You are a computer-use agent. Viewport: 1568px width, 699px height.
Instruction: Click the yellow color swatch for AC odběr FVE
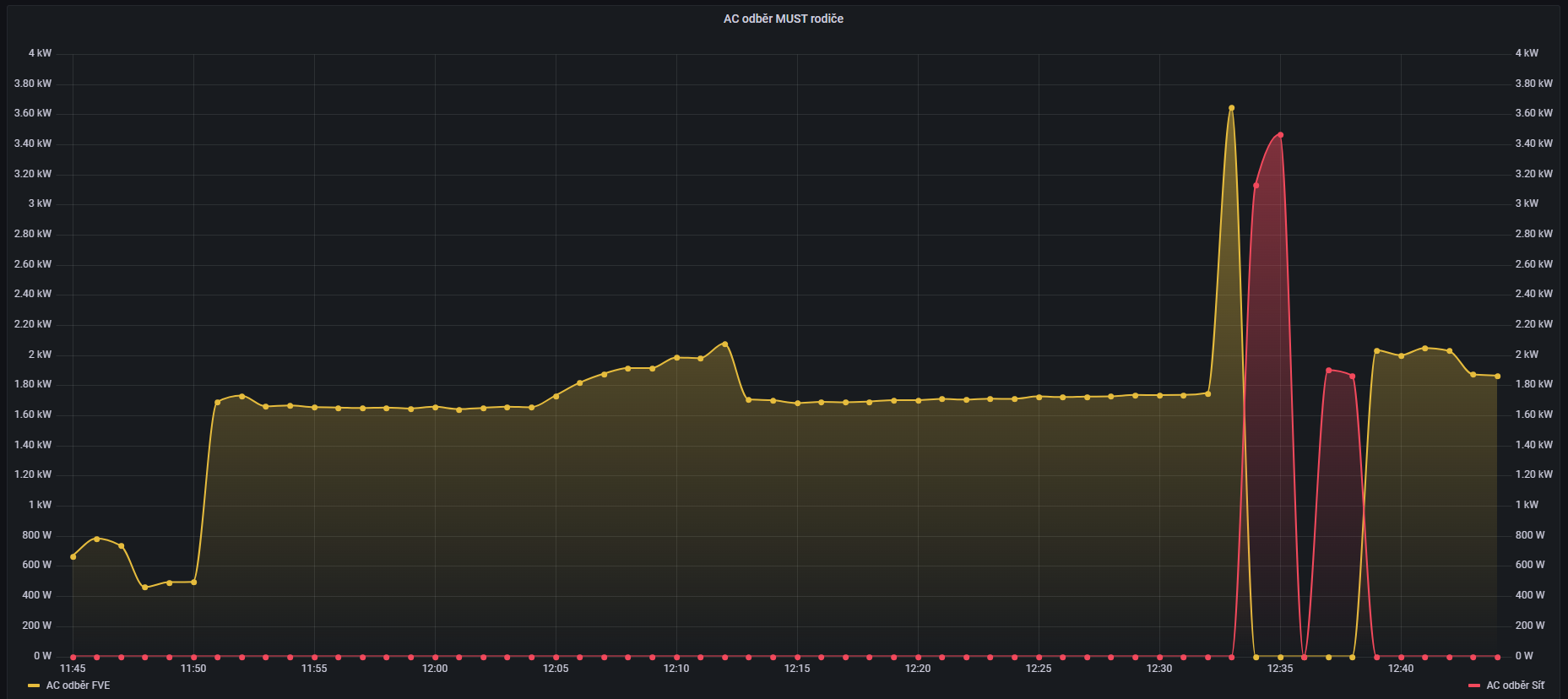click(34, 685)
